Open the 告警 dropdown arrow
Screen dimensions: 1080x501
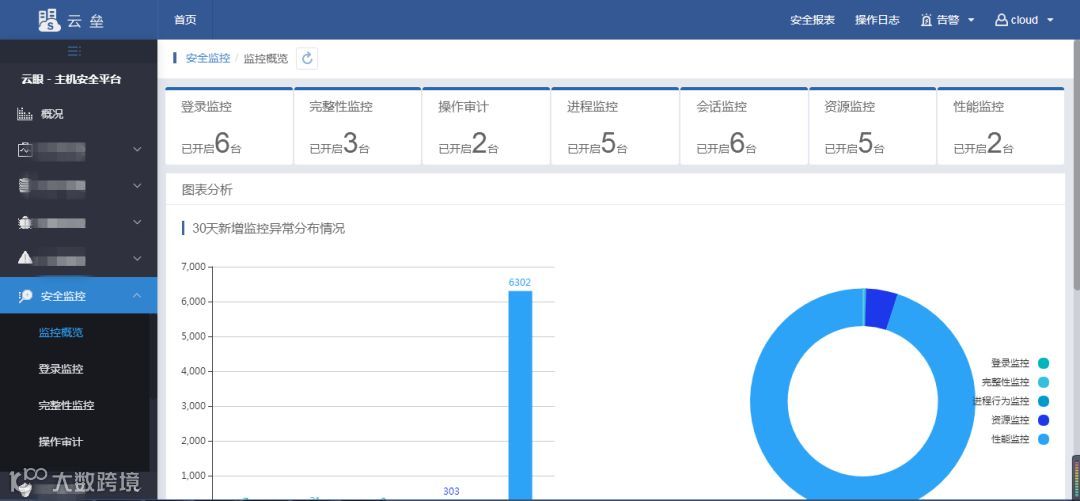click(971, 20)
